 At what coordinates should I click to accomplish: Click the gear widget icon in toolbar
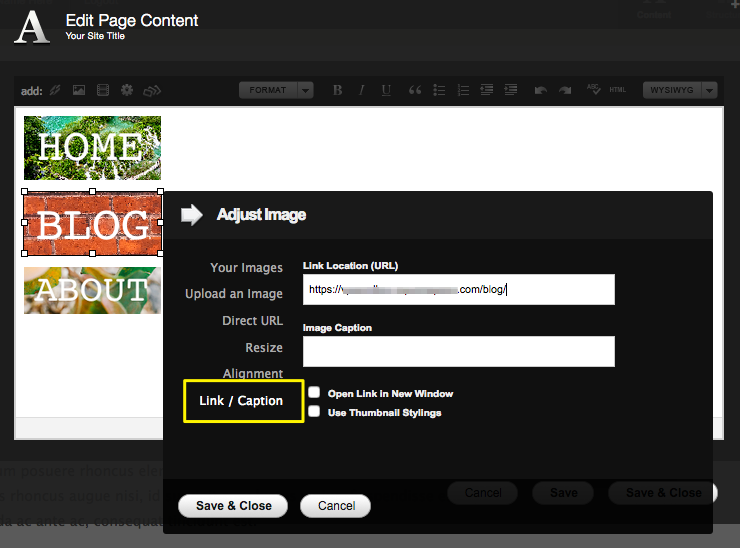(x=127, y=90)
